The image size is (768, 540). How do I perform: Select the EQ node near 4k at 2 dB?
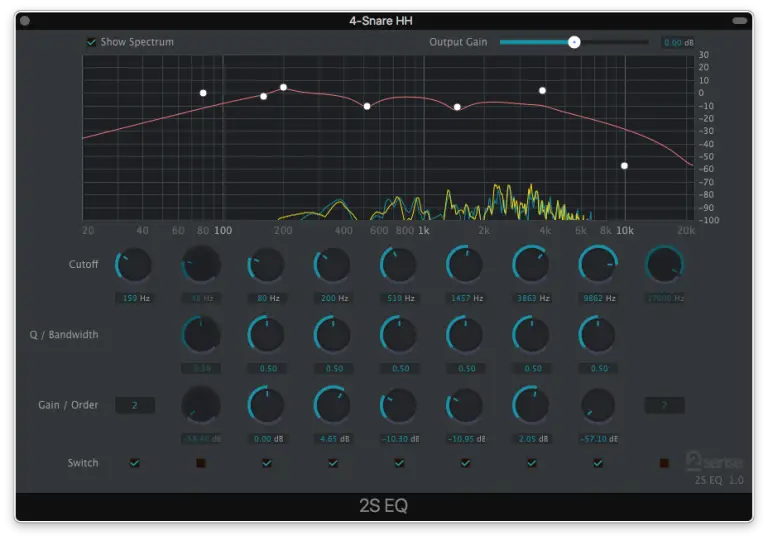(x=542, y=90)
